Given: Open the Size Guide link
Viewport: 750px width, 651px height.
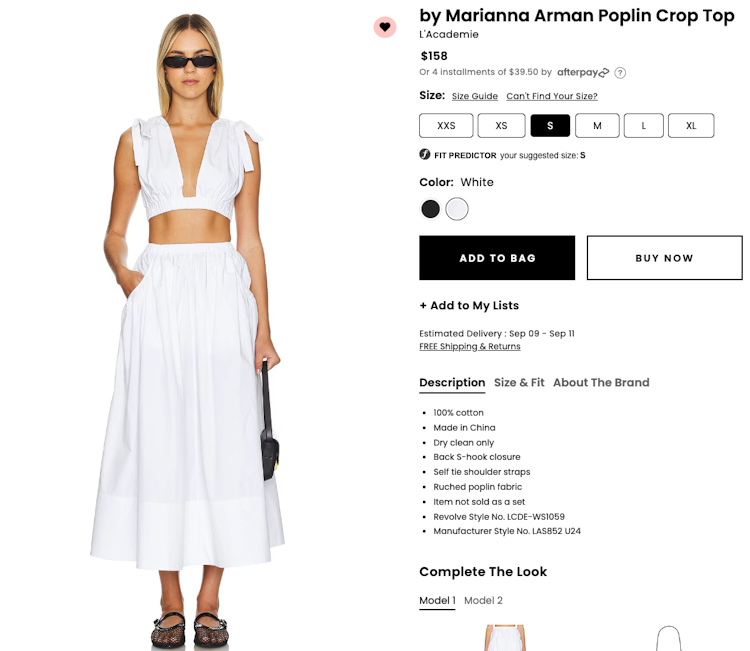Looking at the screenshot, I should pyautogui.click(x=474, y=96).
